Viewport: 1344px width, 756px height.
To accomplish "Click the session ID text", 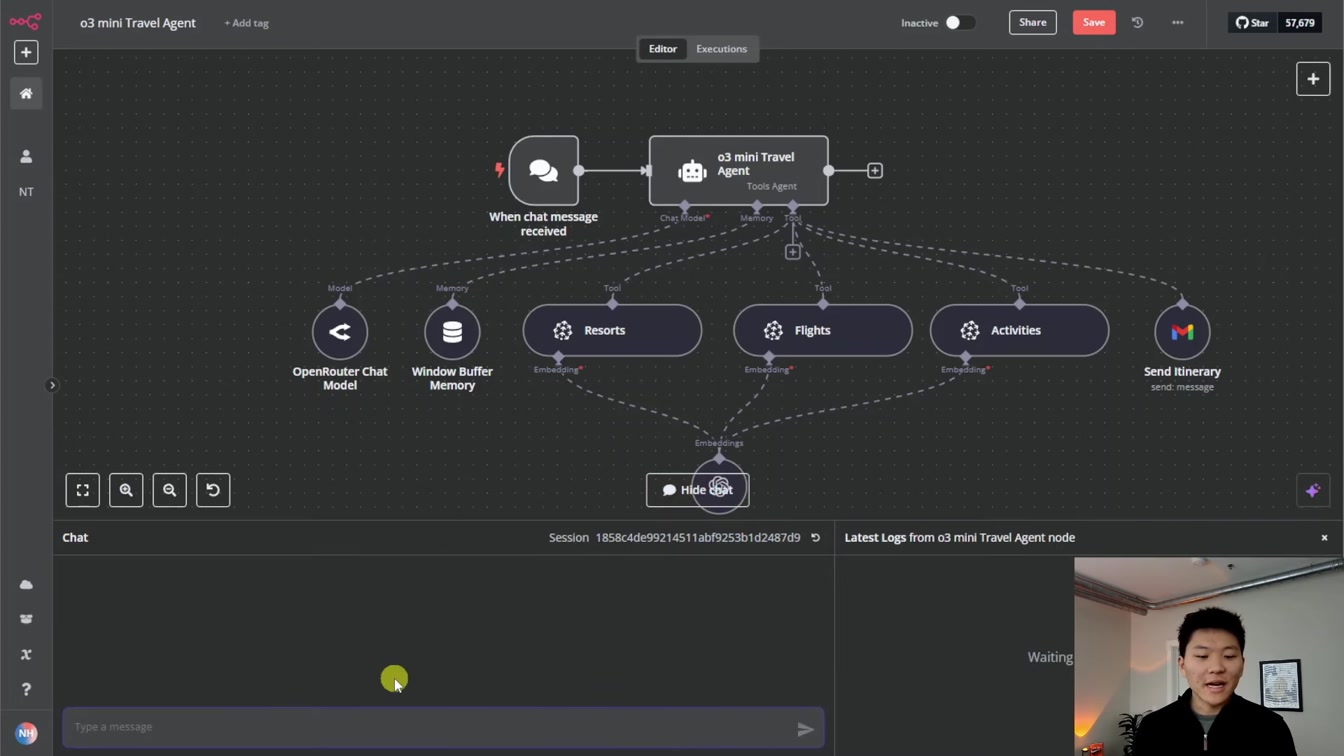I will [698, 538].
